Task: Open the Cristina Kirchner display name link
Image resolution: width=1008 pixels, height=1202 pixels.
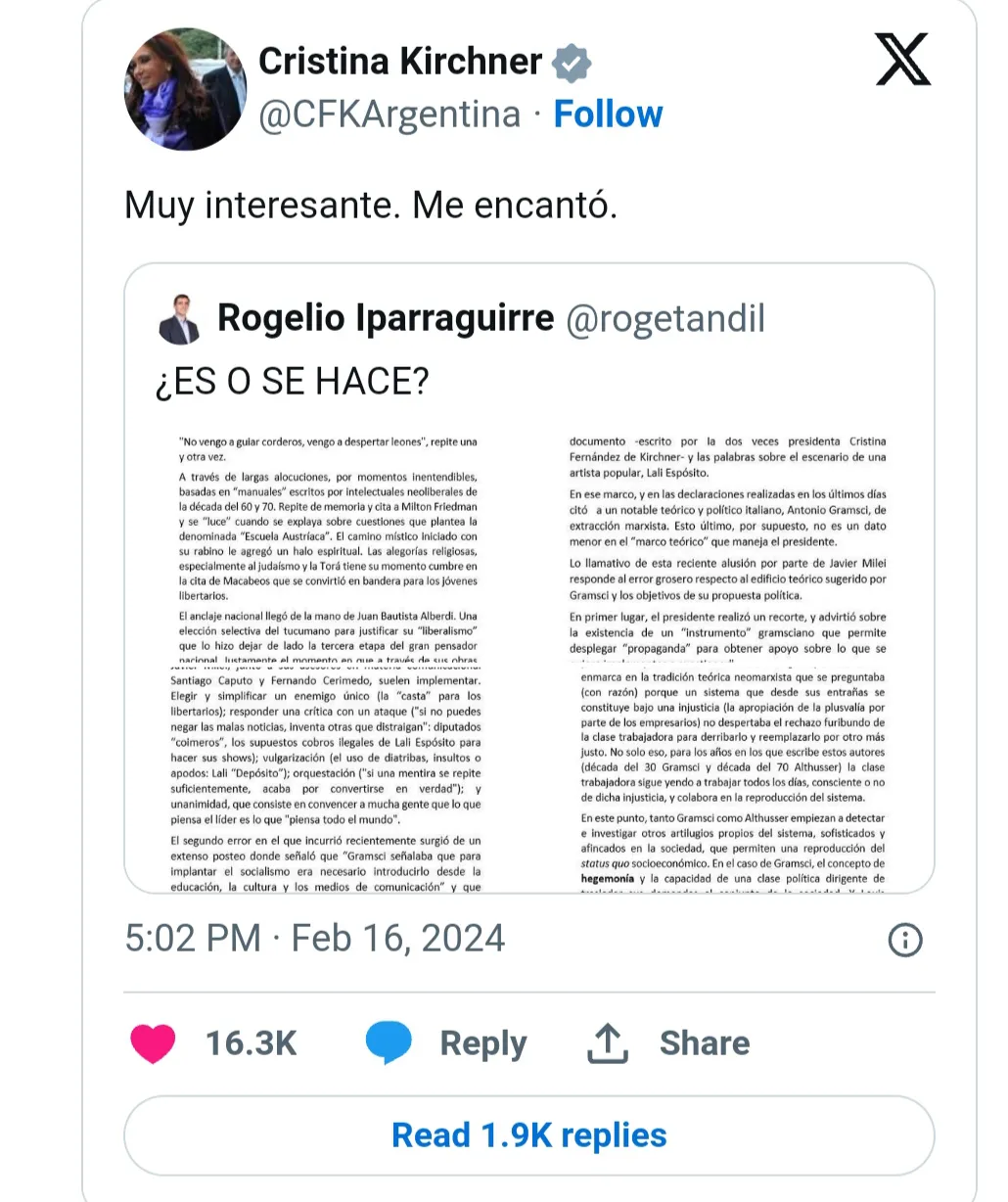Action: (x=399, y=62)
